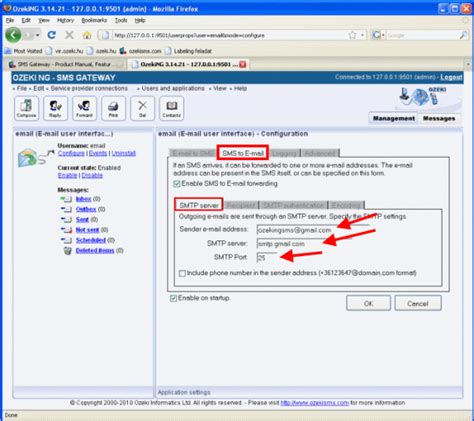This screenshot has height=421, width=474.
Task: Click the Messages button
Action: point(439,118)
